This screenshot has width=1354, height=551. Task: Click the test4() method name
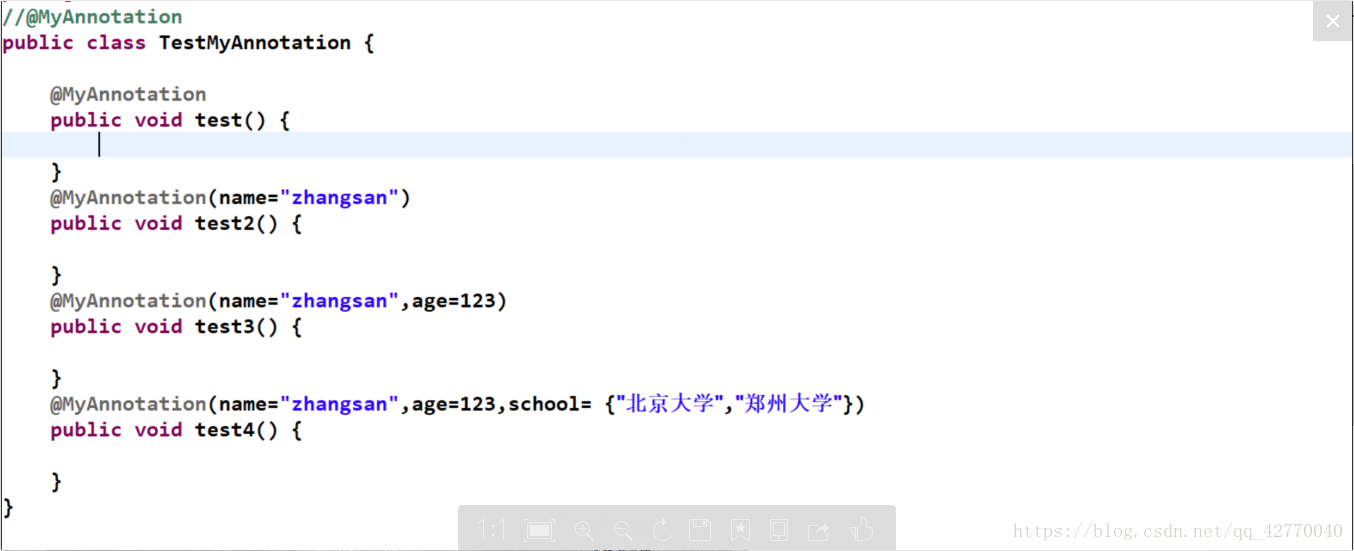pyautogui.click(x=237, y=430)
